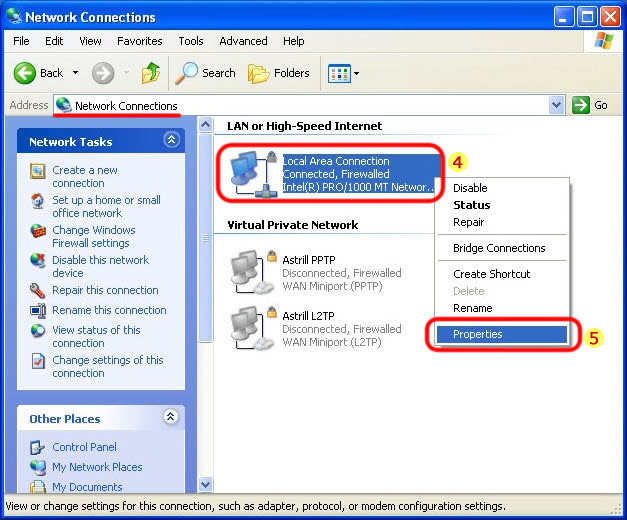Image resolution: width=627 pixels, height=520 pixels.
Task: Select Disable from the context menu
Action: 470,188
